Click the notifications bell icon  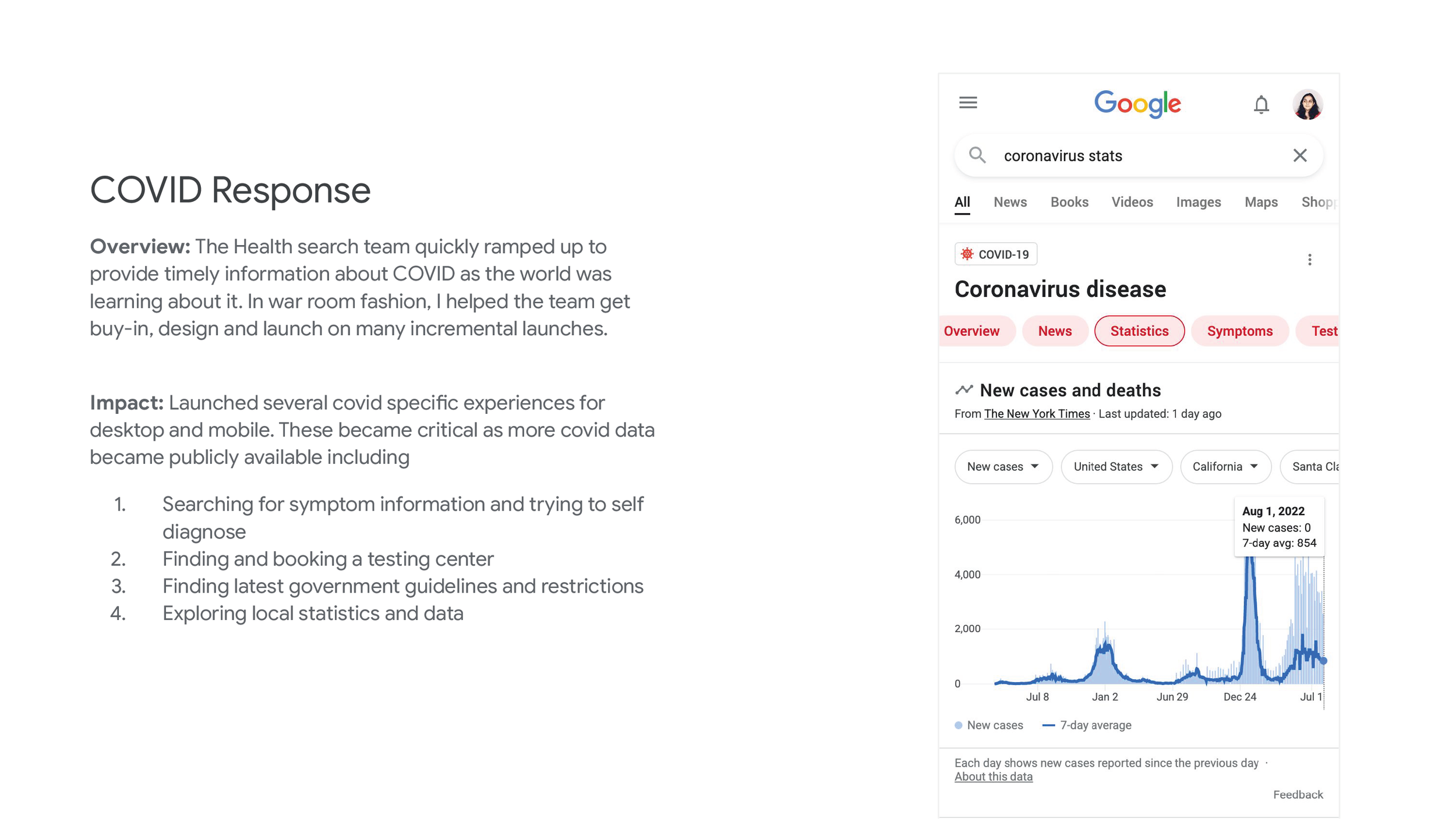[x=1261, y=105]
